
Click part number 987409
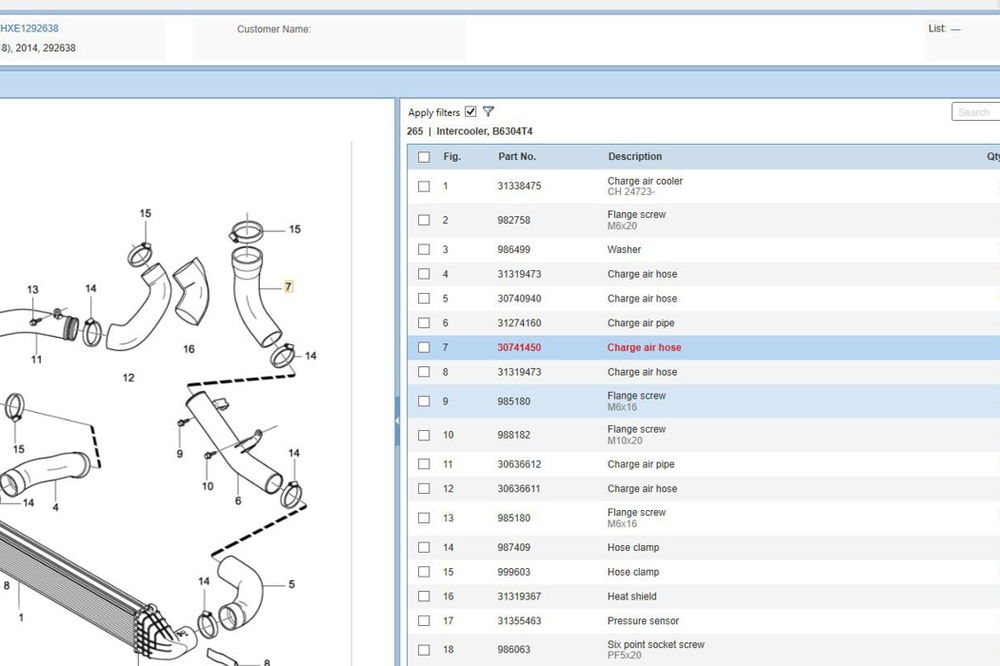514,547
